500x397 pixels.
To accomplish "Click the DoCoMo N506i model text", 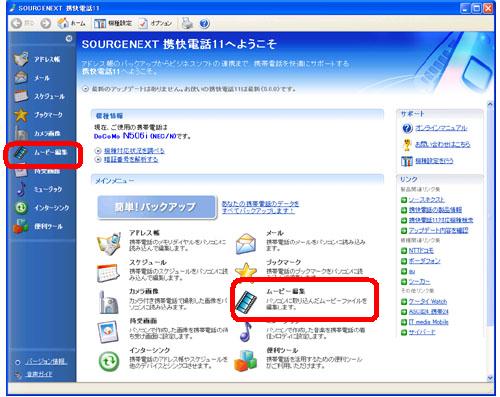I will [135, 136].
